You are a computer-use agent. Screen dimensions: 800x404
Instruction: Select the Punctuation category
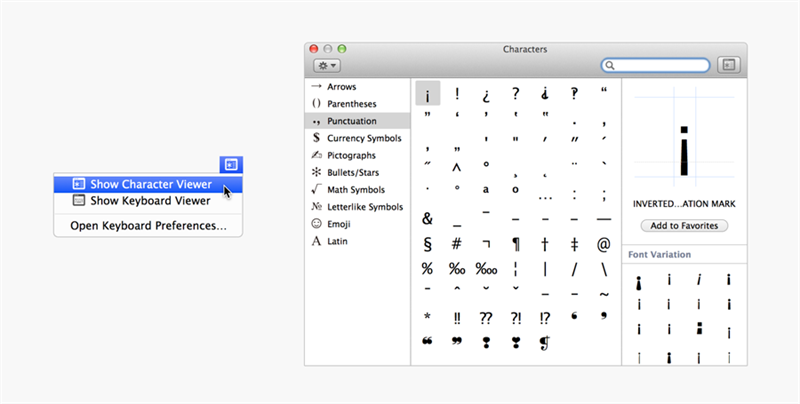pyautogui.click(x=357, y=121)
